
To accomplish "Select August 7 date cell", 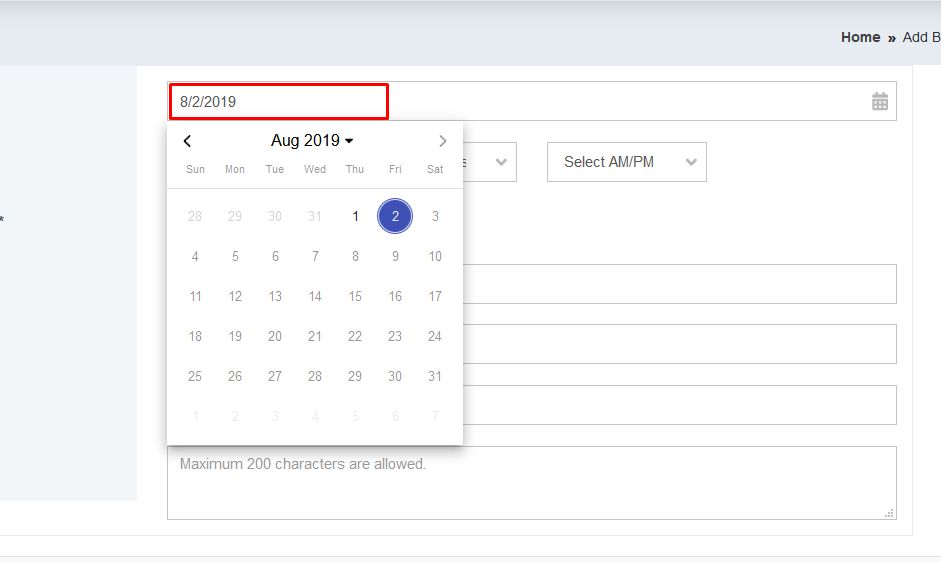I will [x=315, y=256].
